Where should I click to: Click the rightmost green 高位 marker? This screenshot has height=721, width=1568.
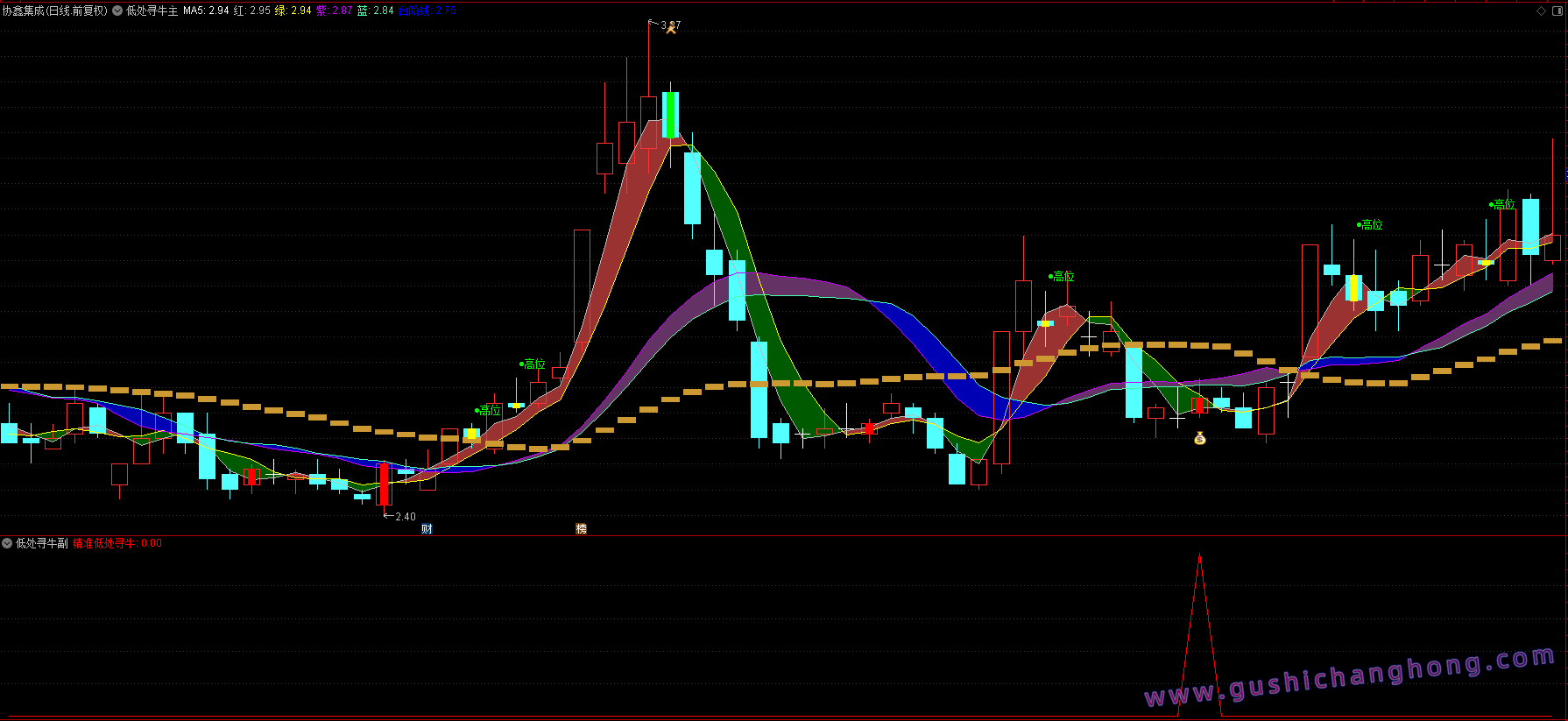coord(1503,204)
